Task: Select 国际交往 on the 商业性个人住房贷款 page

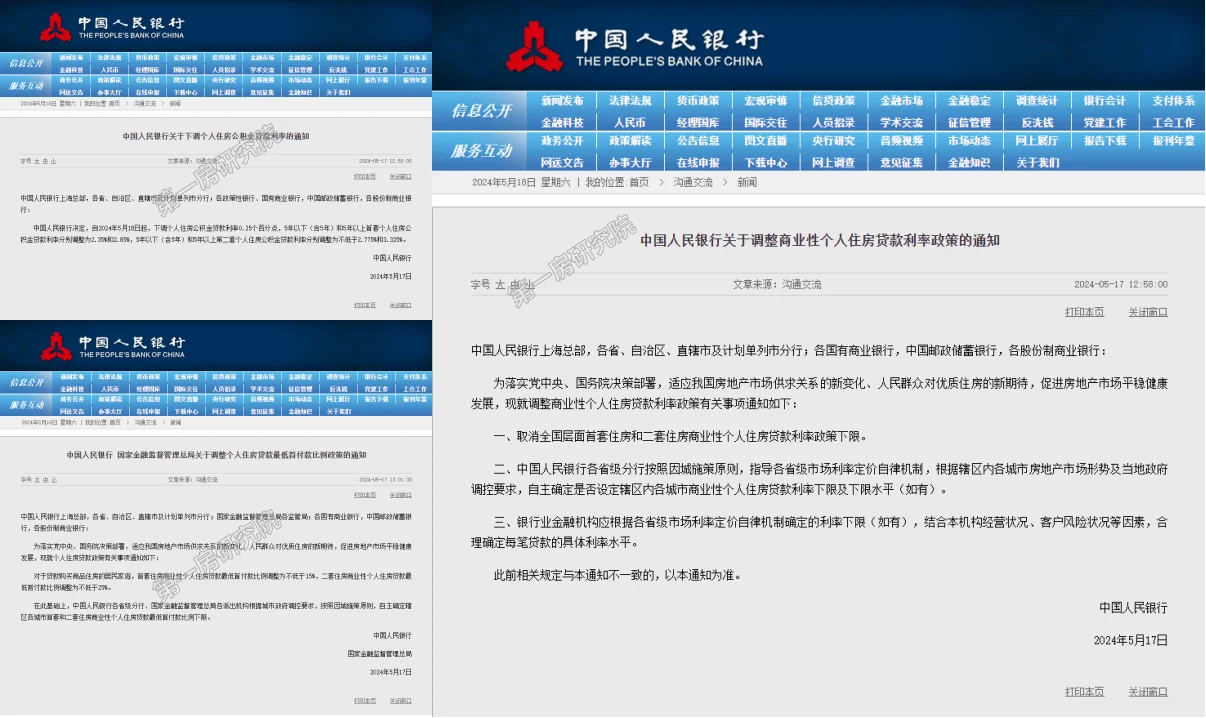Action: pos(766,122)
